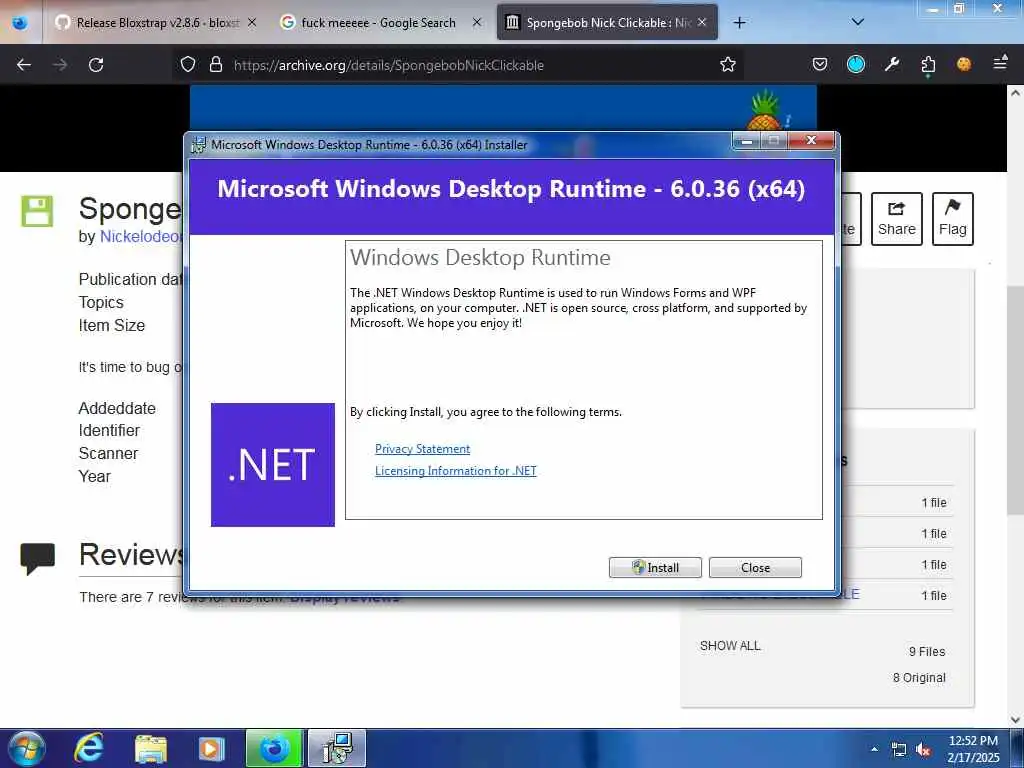Click the Reviews speech bubble icon
This screenshot has width=1024, height=768.
[x=38, y=558]
